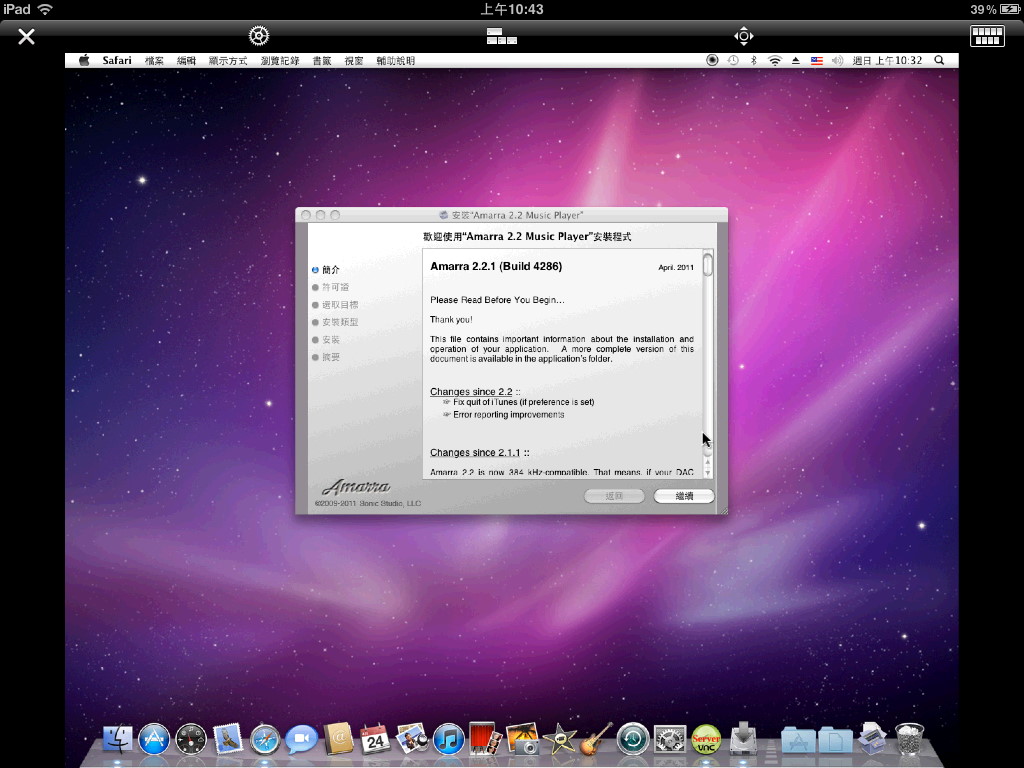1024x768 pixels.
Task: Show the on-screen keyboard
Action: click(987, 36)
